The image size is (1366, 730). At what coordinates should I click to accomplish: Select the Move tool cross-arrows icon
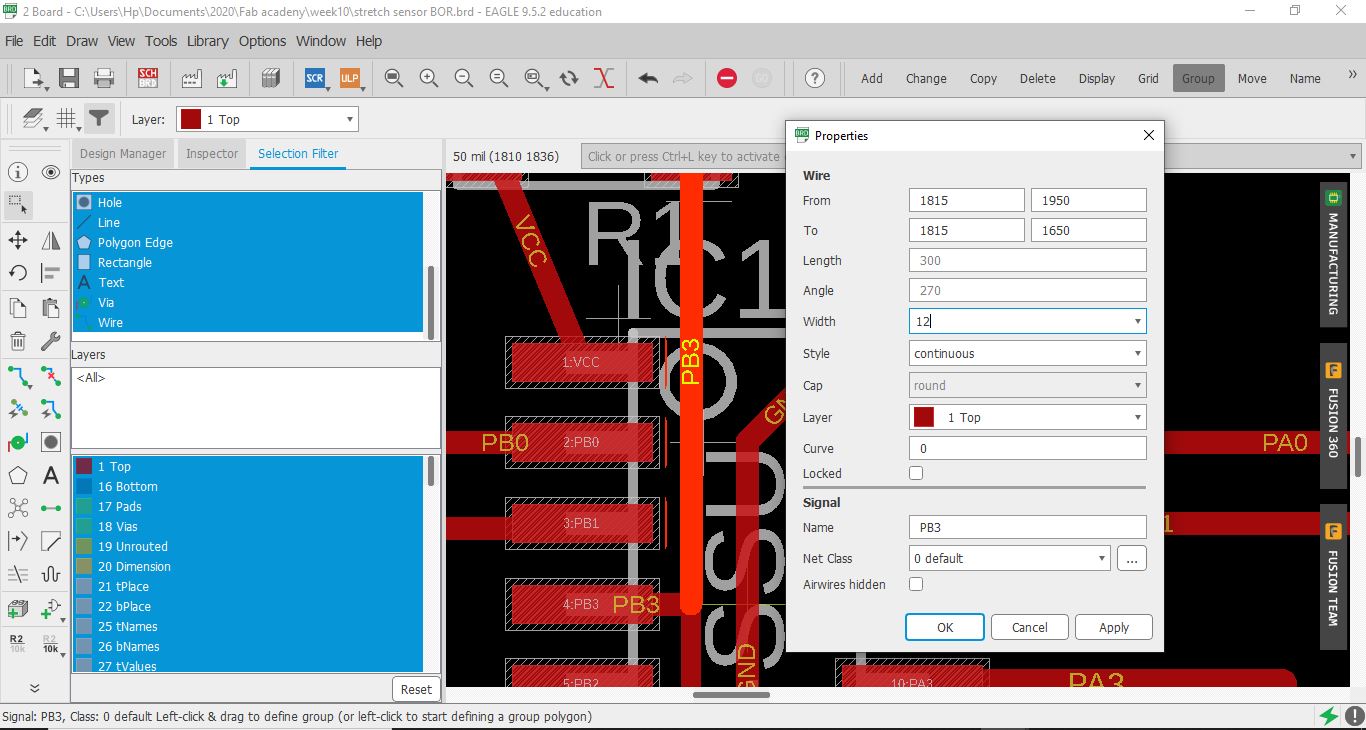(18, 240)
